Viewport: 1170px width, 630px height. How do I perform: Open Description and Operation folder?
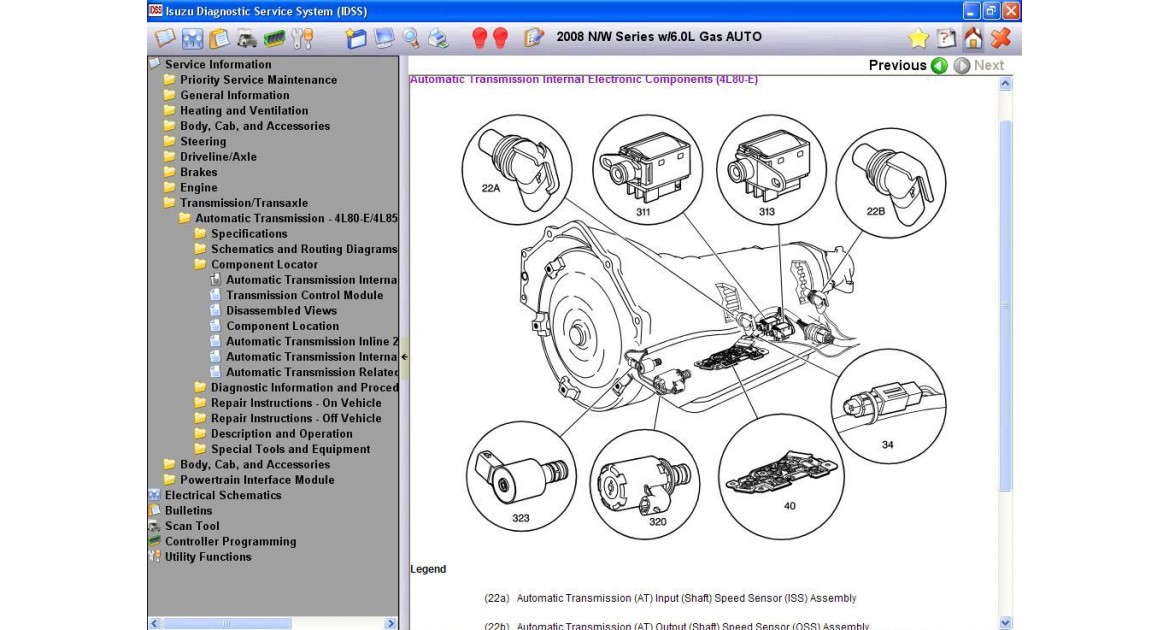[281, 434]
